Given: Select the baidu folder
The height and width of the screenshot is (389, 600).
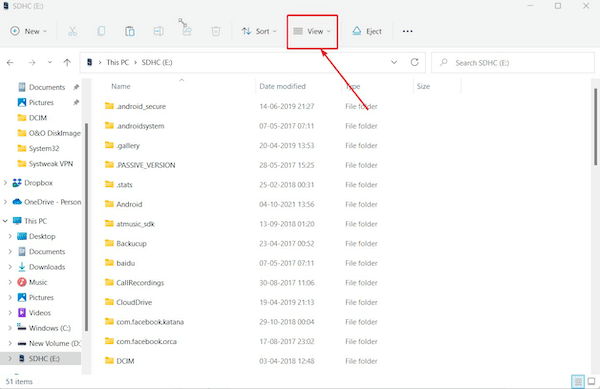Looking at the screenshot, I should click(x=120, y=263).
